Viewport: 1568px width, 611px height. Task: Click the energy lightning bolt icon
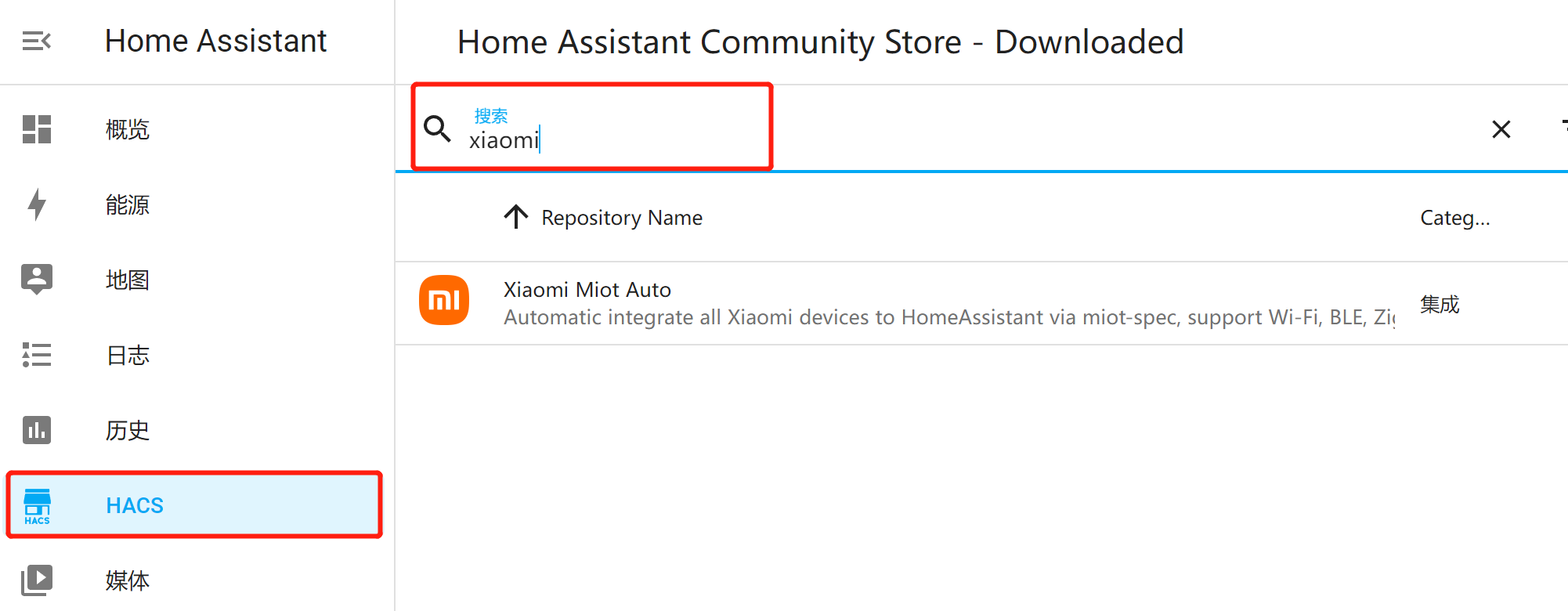(x=37, y=204)
